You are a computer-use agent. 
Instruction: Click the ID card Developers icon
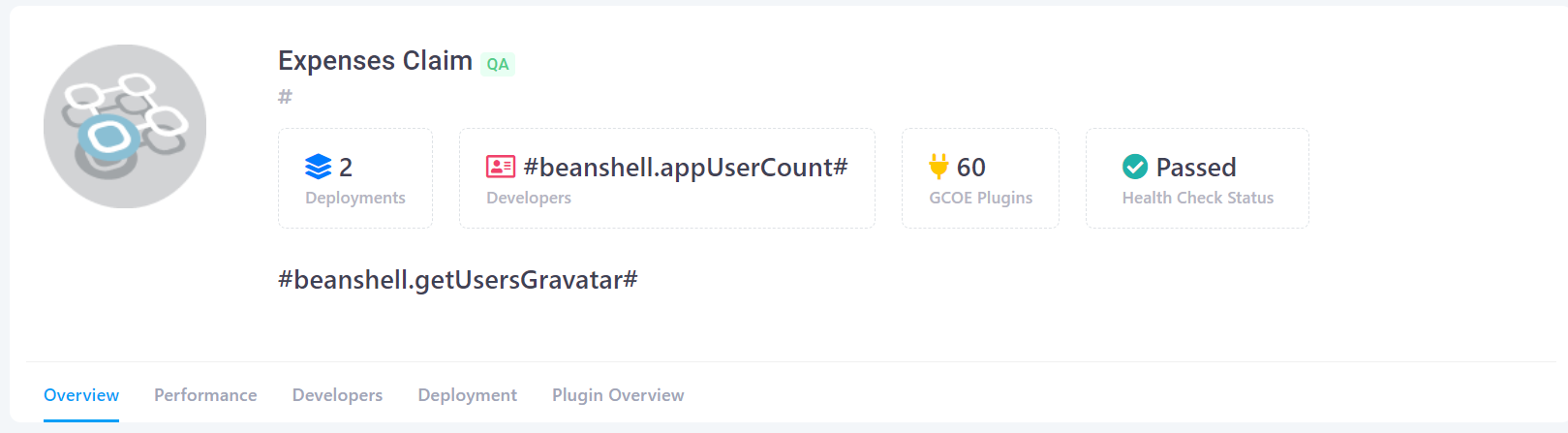point(501,167)
